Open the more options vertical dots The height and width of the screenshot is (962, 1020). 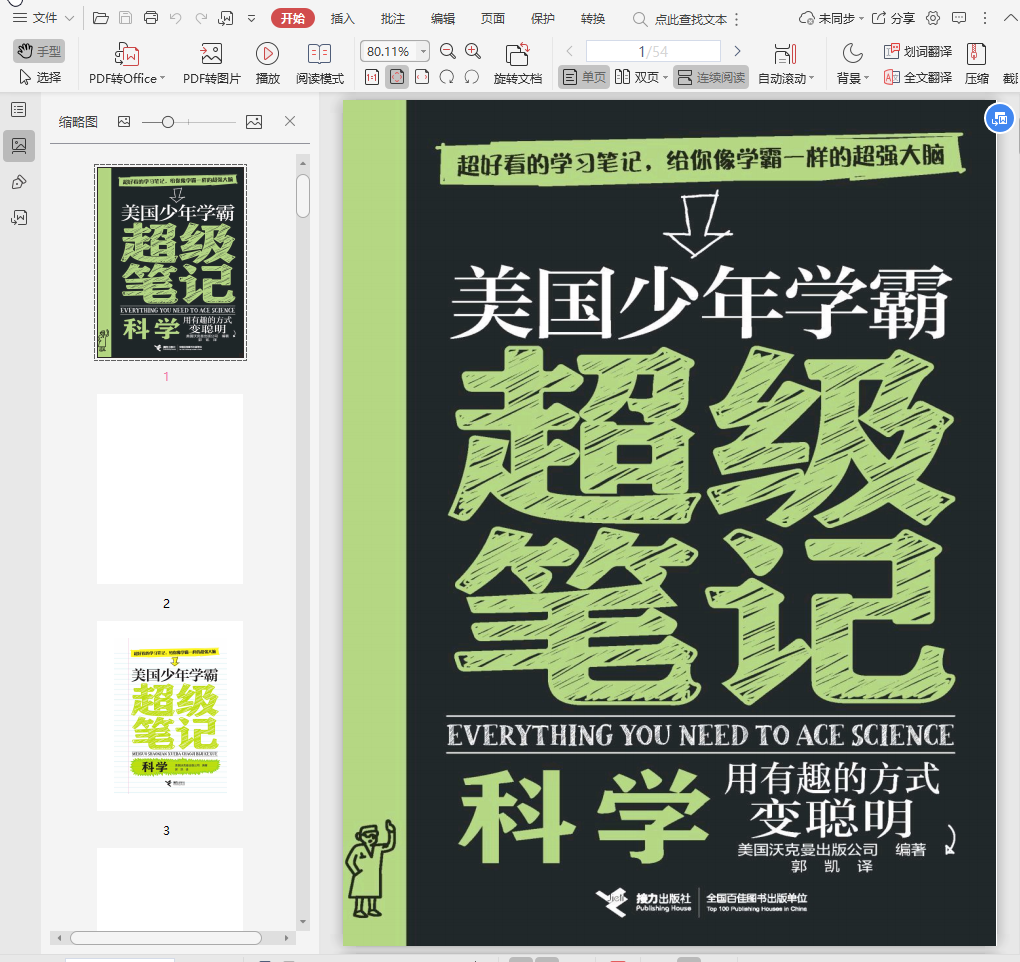pyautogui.click(x=985, y=18)
